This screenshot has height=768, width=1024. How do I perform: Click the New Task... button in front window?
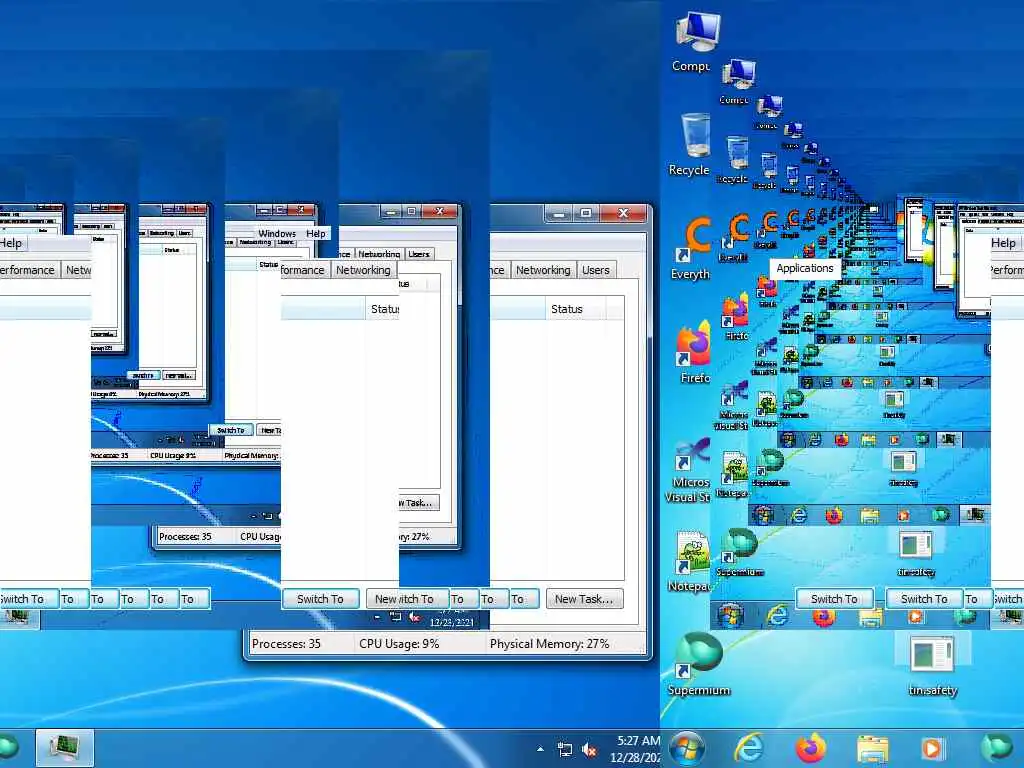[x=584, y=599]
